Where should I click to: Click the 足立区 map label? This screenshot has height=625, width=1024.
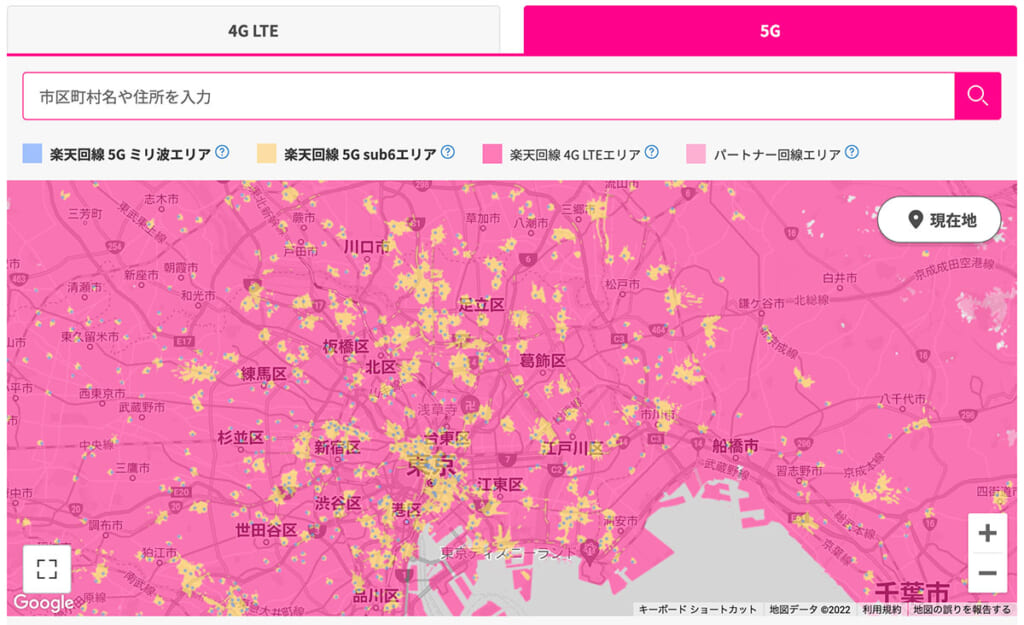(481, 304)
